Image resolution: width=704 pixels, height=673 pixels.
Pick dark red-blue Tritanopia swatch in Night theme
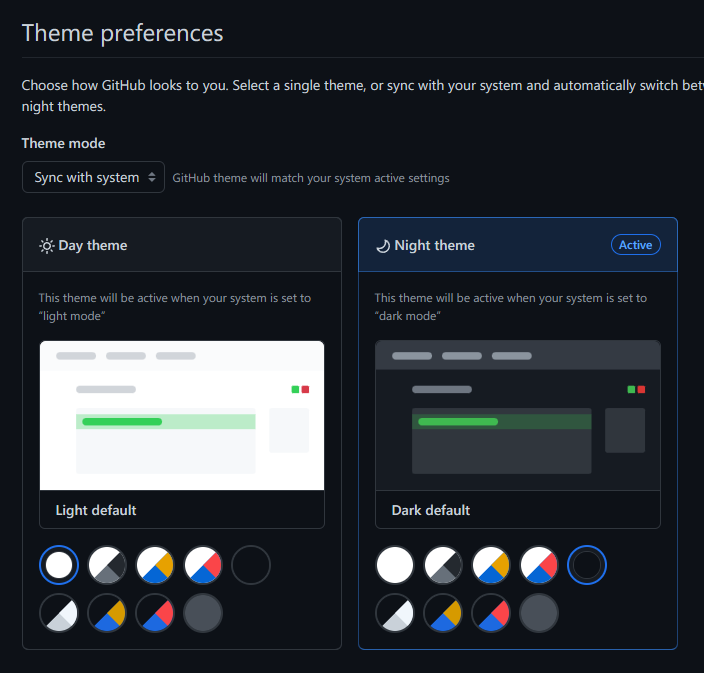[491, 613]
